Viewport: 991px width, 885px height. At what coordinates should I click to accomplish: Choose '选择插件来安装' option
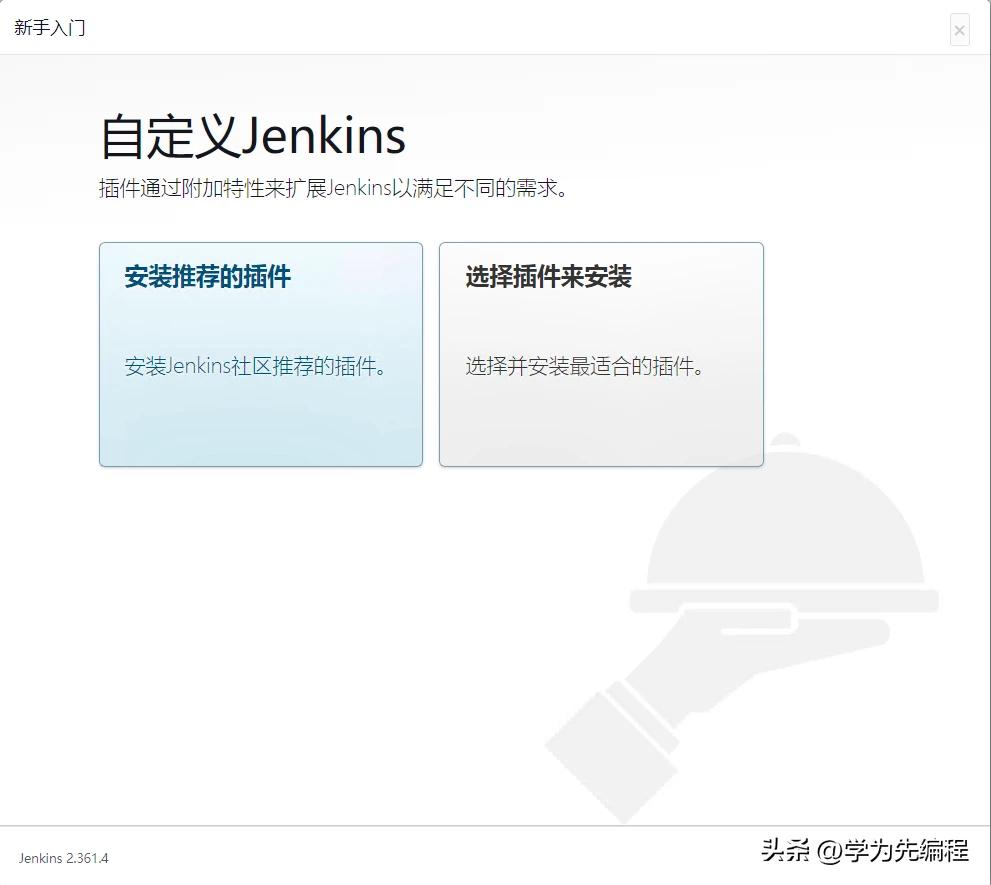click(600, 355)
